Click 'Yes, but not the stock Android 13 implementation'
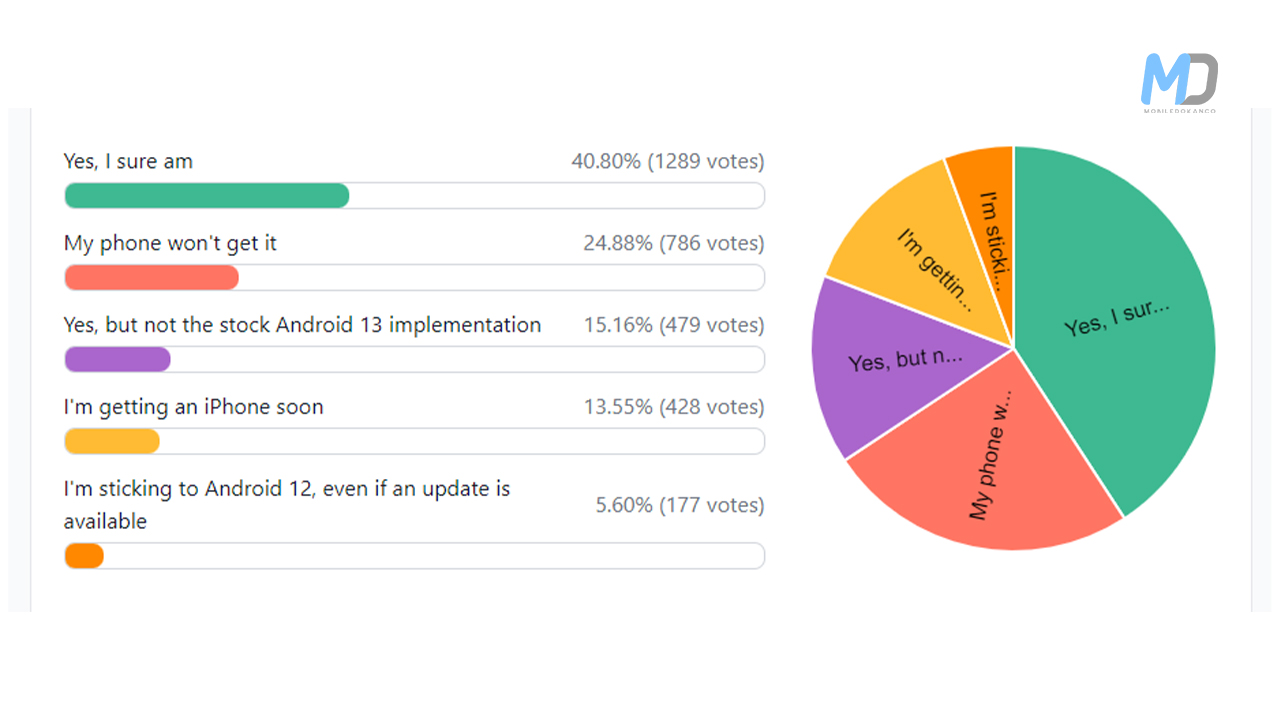The image size is (1280, 720). [302, 325]
